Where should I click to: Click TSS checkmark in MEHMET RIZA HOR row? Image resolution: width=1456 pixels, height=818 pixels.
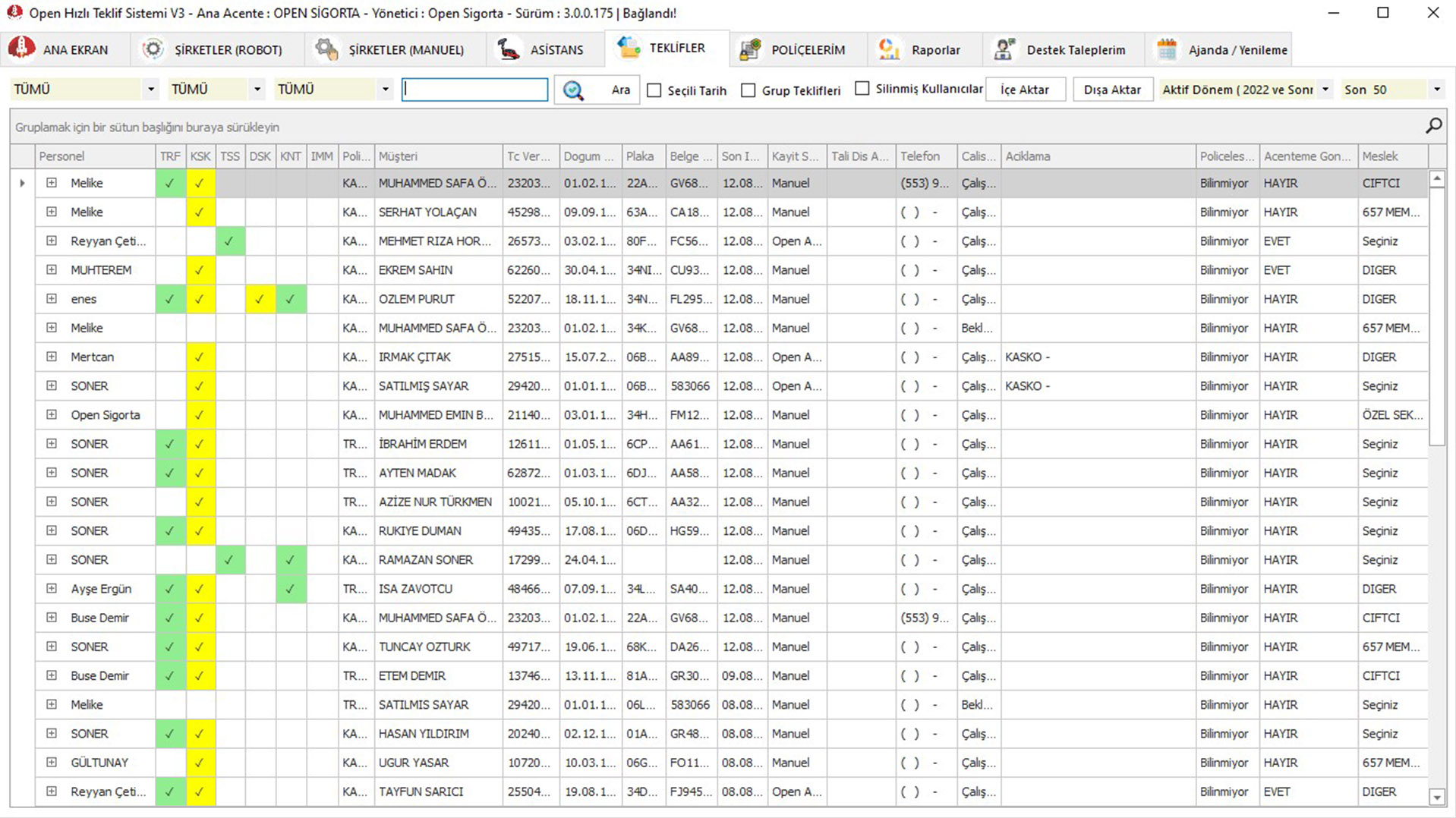(229, 241)
